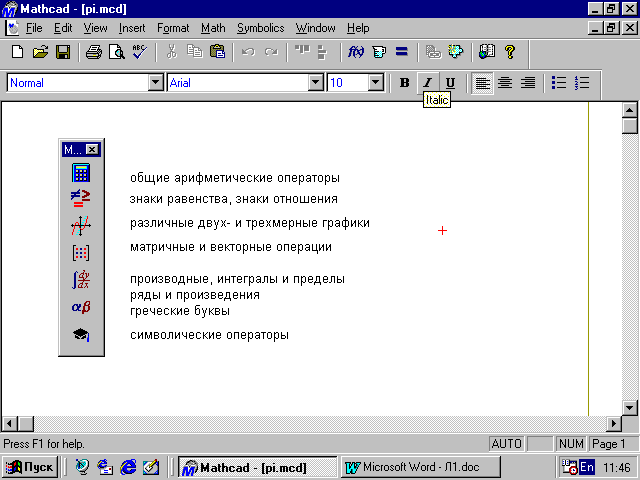This screenshot has height=480, width=640.
Task: Expand the Normal style dropdown
Action: [x=156, y=83]
